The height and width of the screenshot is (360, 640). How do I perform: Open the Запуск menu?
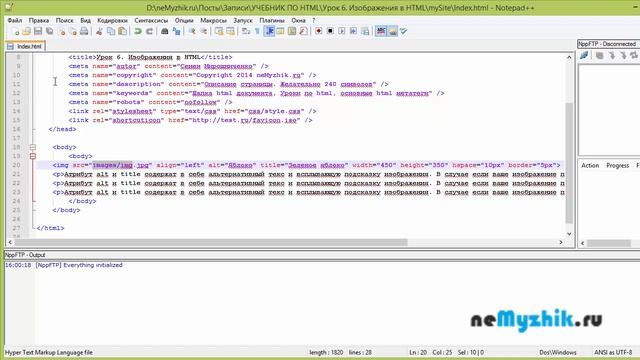click(242, 20)
